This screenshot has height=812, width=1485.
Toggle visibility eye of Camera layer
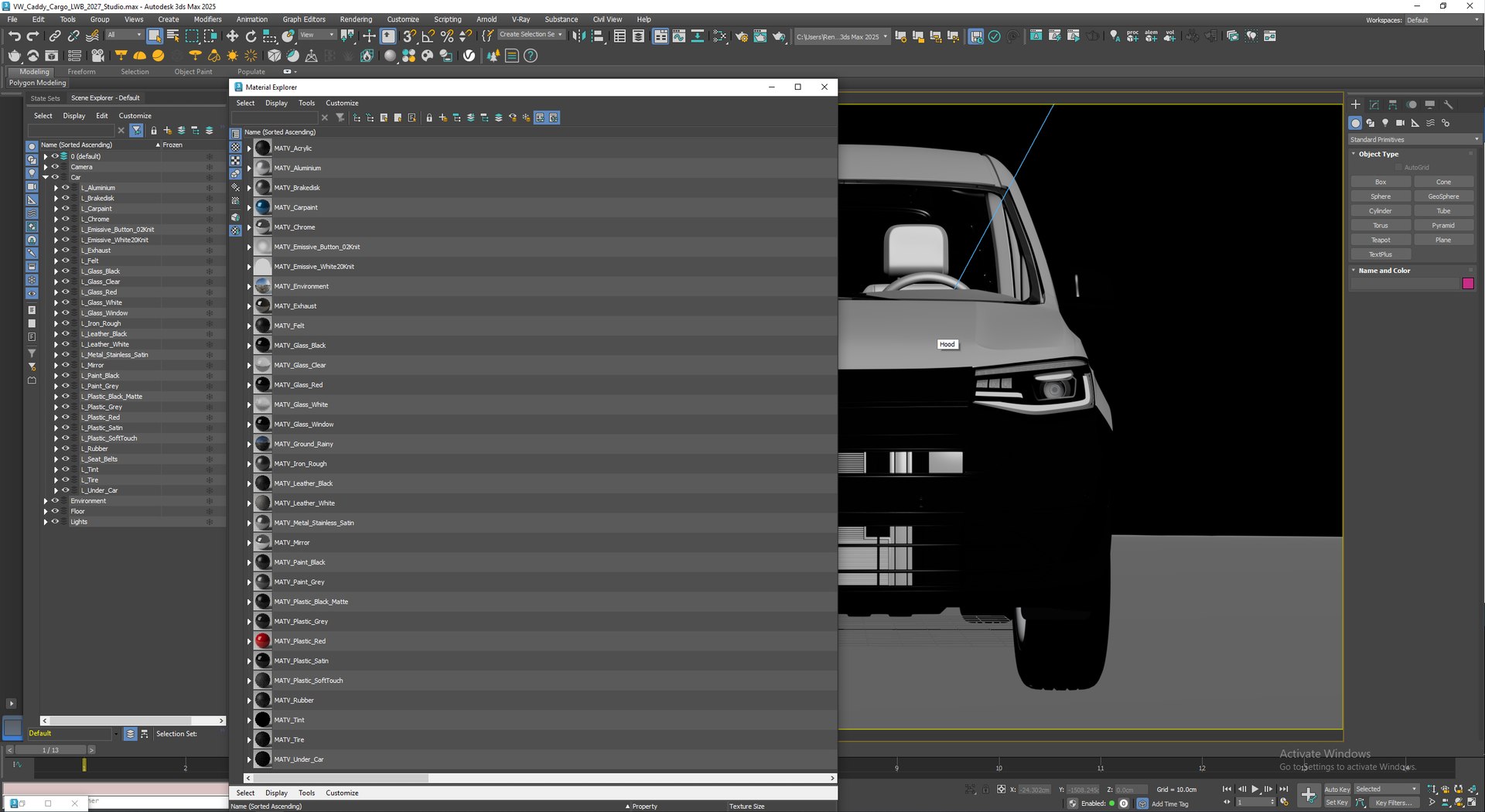click(x=55, y=166)
